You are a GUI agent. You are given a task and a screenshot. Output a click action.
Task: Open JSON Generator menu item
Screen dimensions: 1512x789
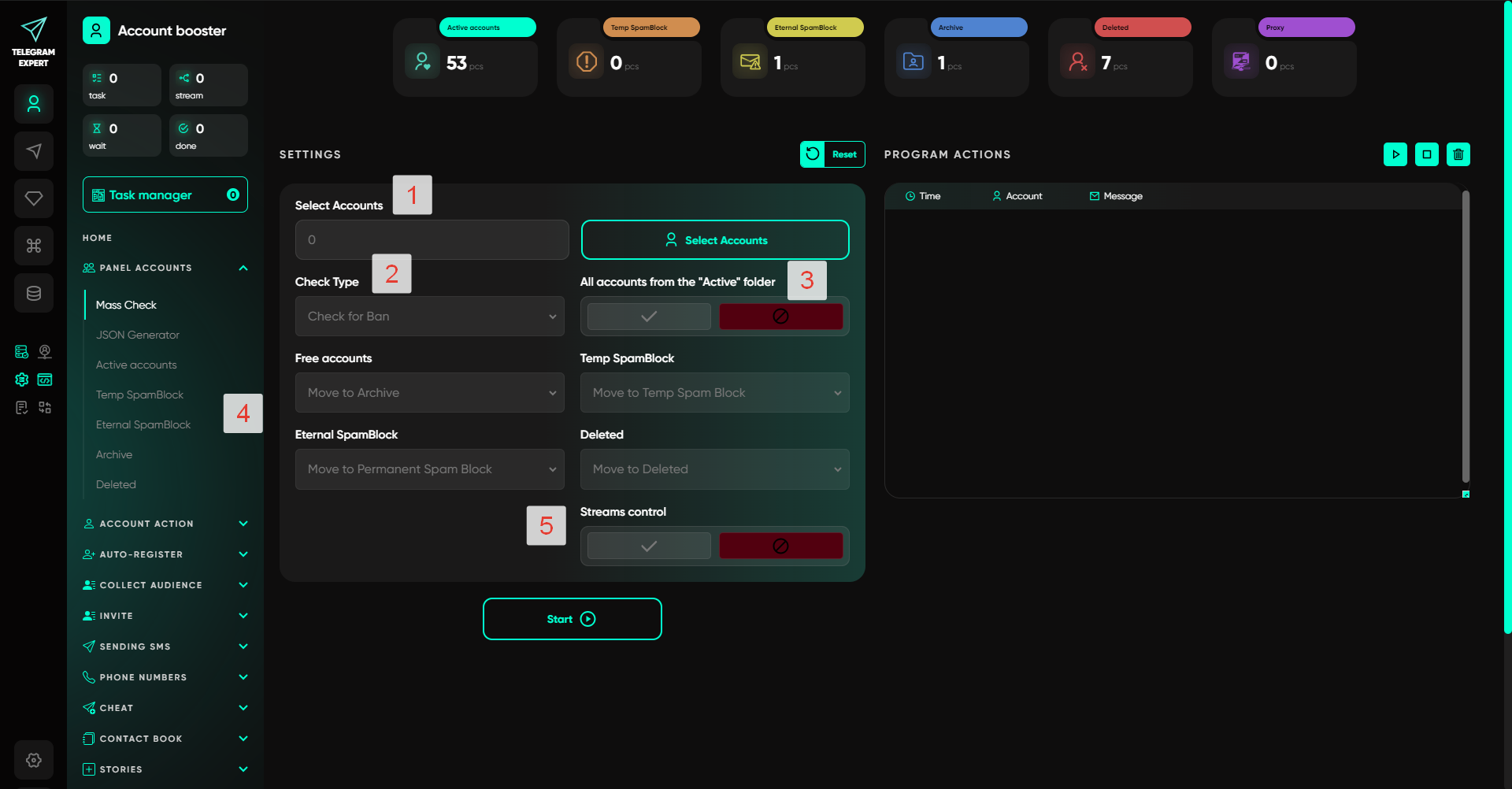(x=138, y=335)
